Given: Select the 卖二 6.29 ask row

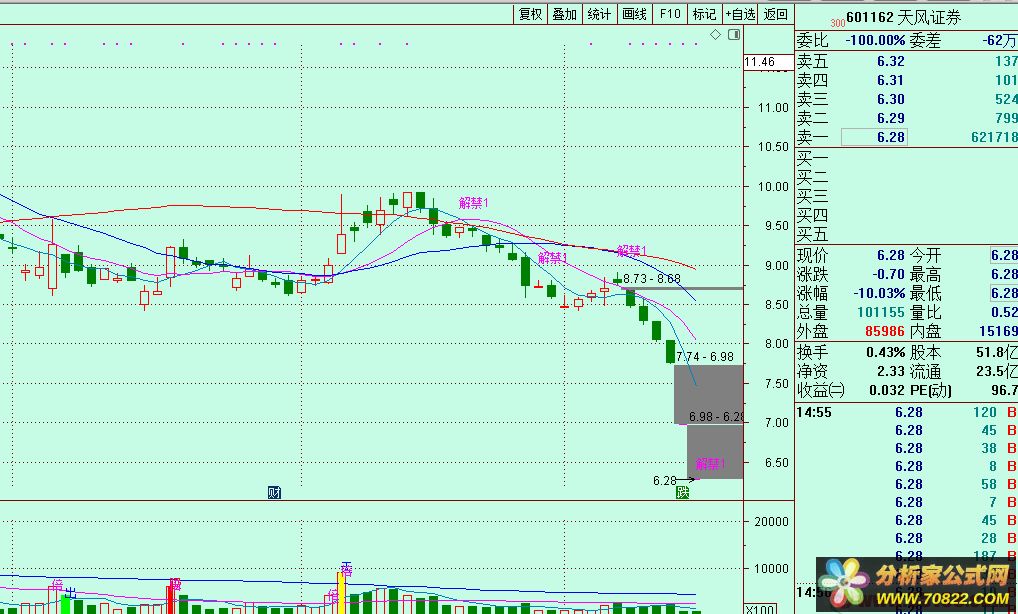Looking at the screenshot, I should [x=906, y=117].
